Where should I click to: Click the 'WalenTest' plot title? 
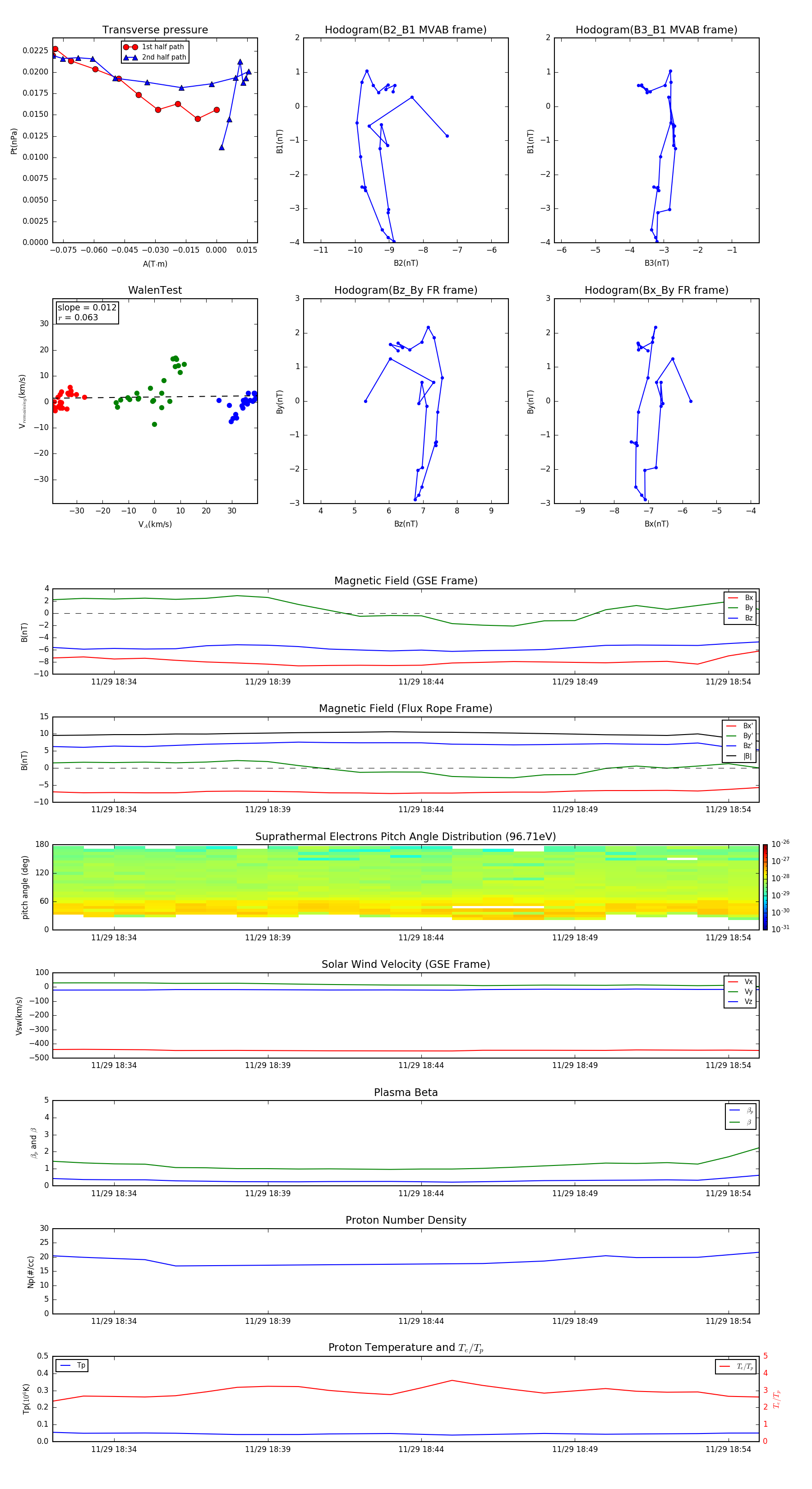(x=155, y=290)
